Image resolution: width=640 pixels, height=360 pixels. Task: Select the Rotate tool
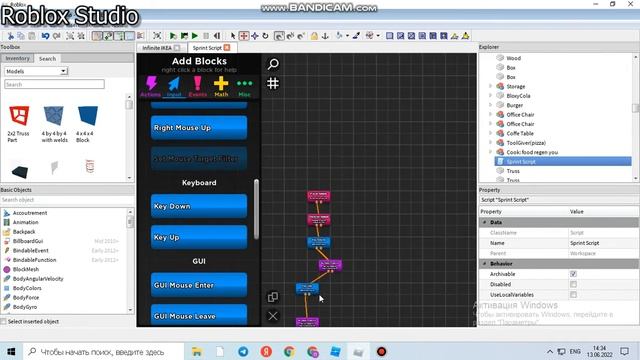click(x=265, y=36)
